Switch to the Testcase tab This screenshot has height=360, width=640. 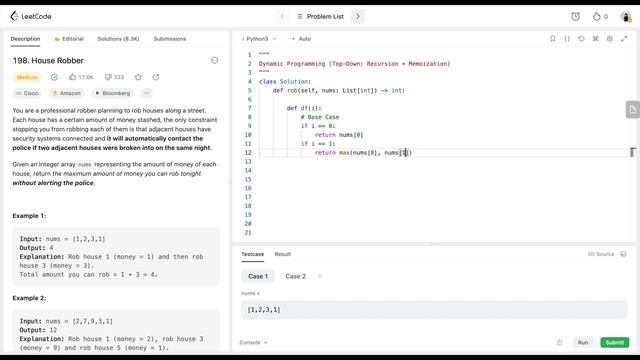coord(253,254)
